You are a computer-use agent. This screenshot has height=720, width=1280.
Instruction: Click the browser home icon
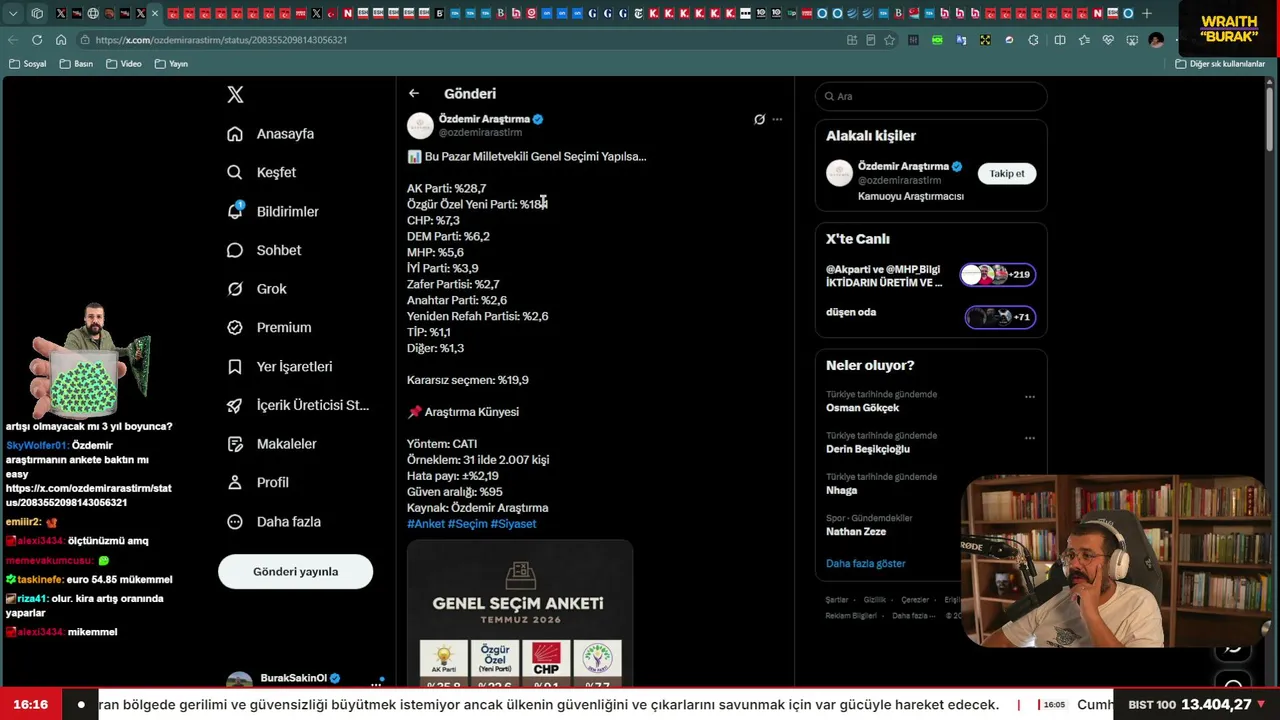[x=61, y=40]
